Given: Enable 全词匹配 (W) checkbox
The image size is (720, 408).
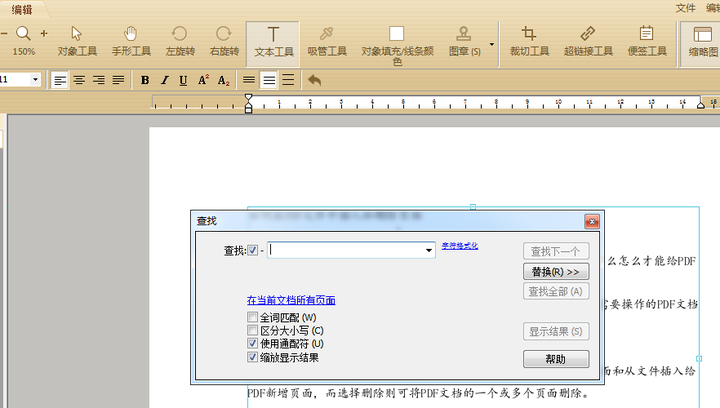Looking at the screenshot, I should pos(252,317).
